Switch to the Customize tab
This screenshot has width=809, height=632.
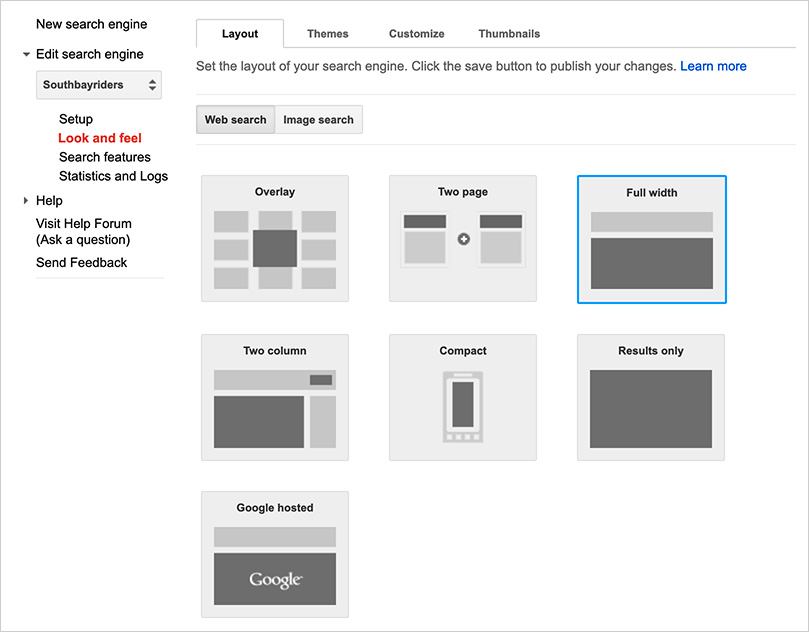pos(416,34)
